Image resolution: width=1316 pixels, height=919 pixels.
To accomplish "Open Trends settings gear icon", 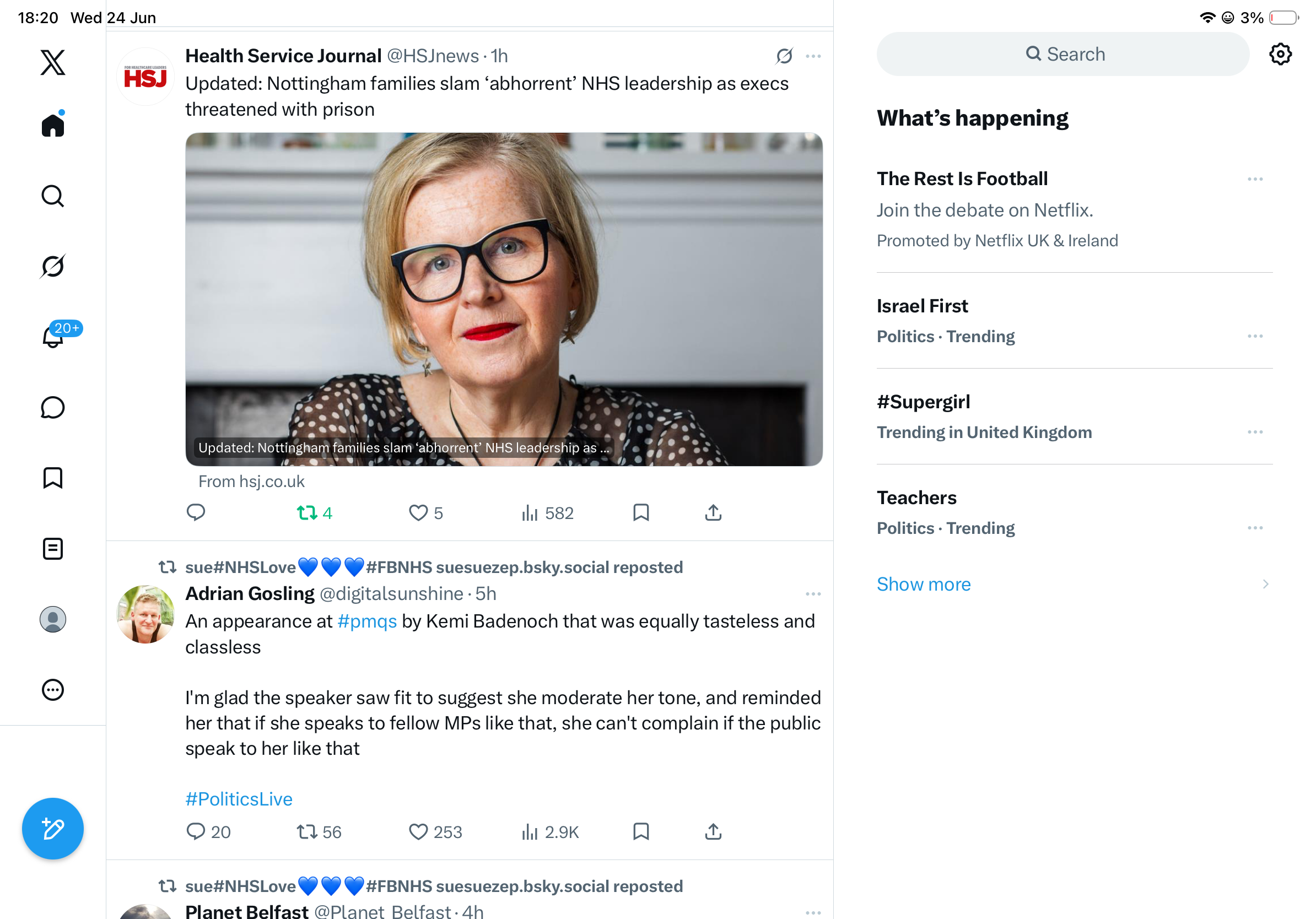I will click(x=1280, y=54).
